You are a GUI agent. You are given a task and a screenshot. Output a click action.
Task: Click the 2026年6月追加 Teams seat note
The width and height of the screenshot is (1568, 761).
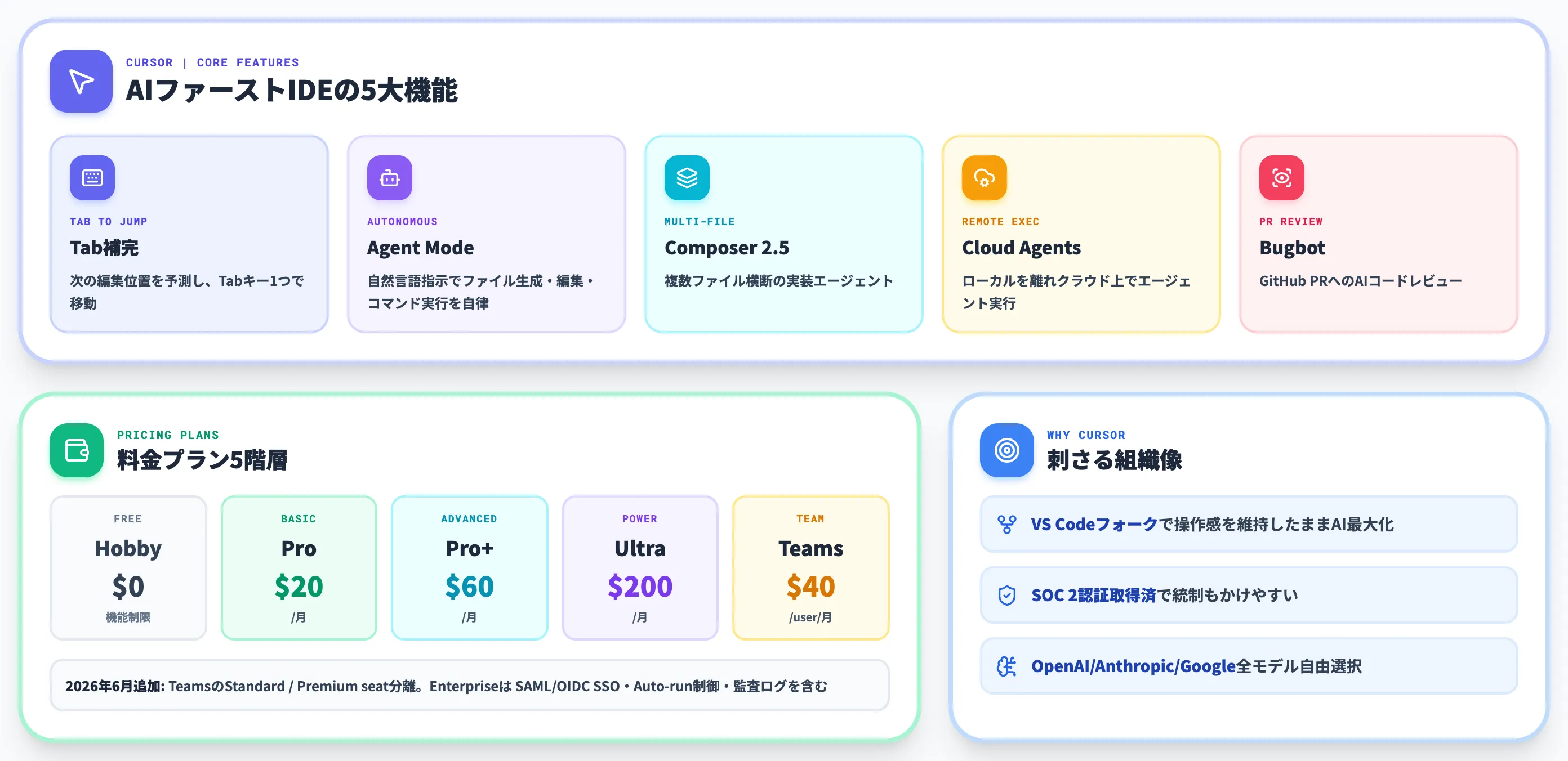469,686
